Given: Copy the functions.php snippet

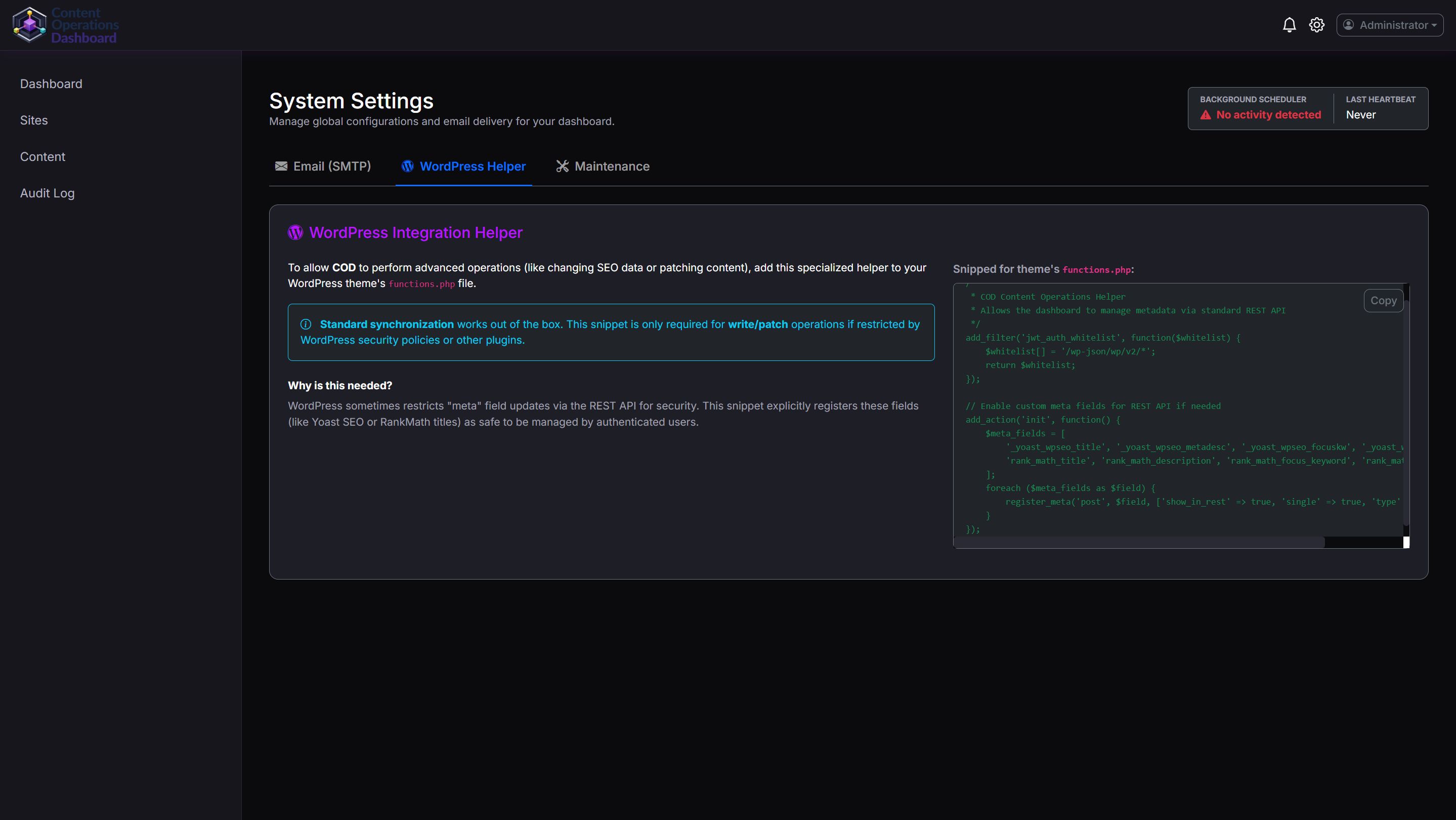Looking at the screenshot, I should point(1383,301).
